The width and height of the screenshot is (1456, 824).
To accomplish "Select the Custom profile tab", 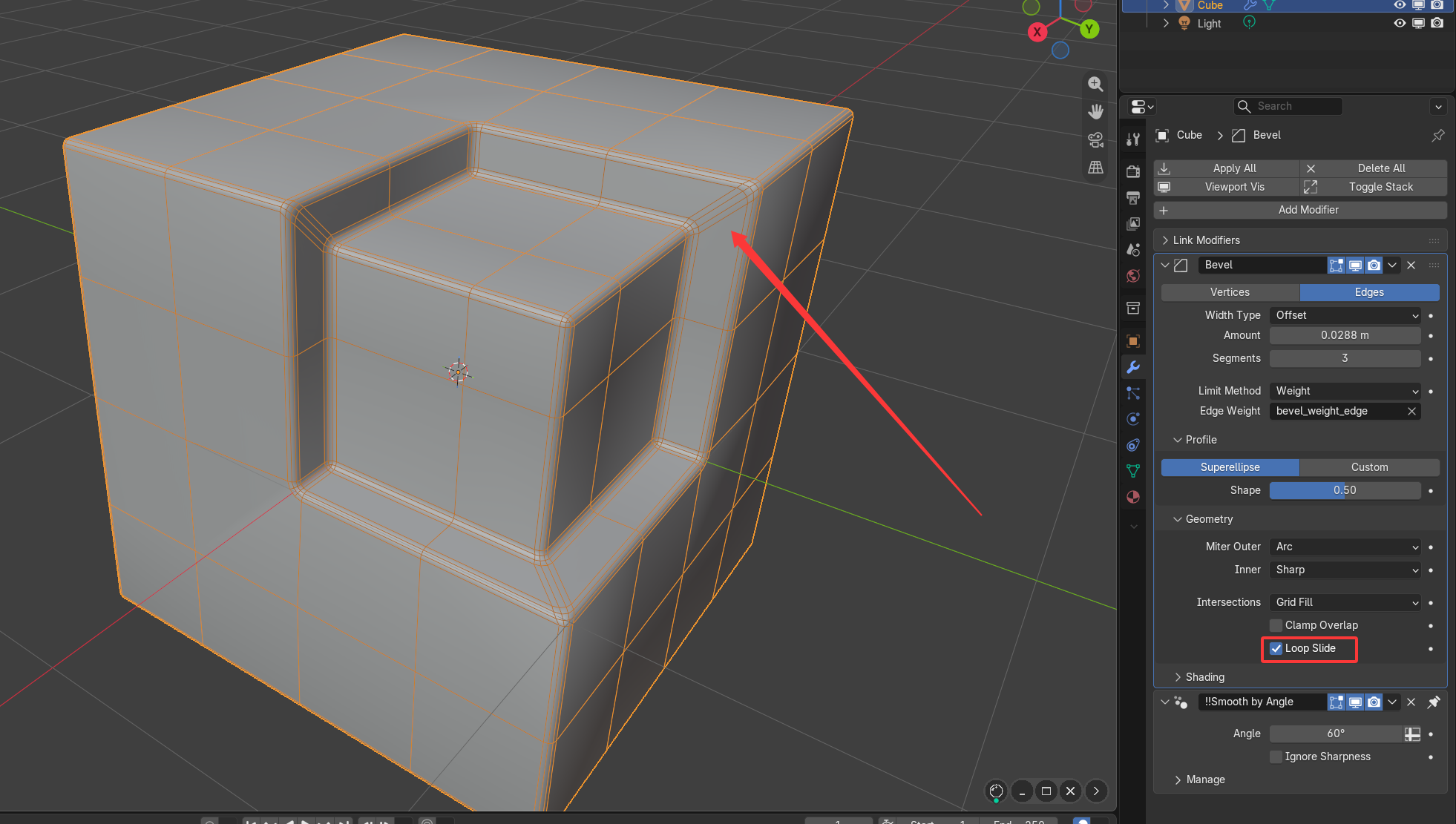I will pyautogui.click(x=1369, y=467).
